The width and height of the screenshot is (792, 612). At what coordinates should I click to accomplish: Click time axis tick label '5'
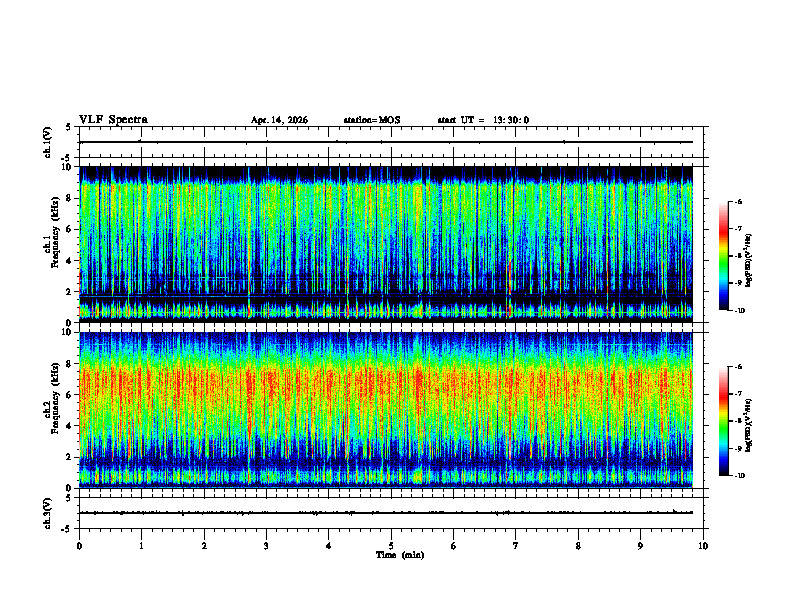[391, 546]
